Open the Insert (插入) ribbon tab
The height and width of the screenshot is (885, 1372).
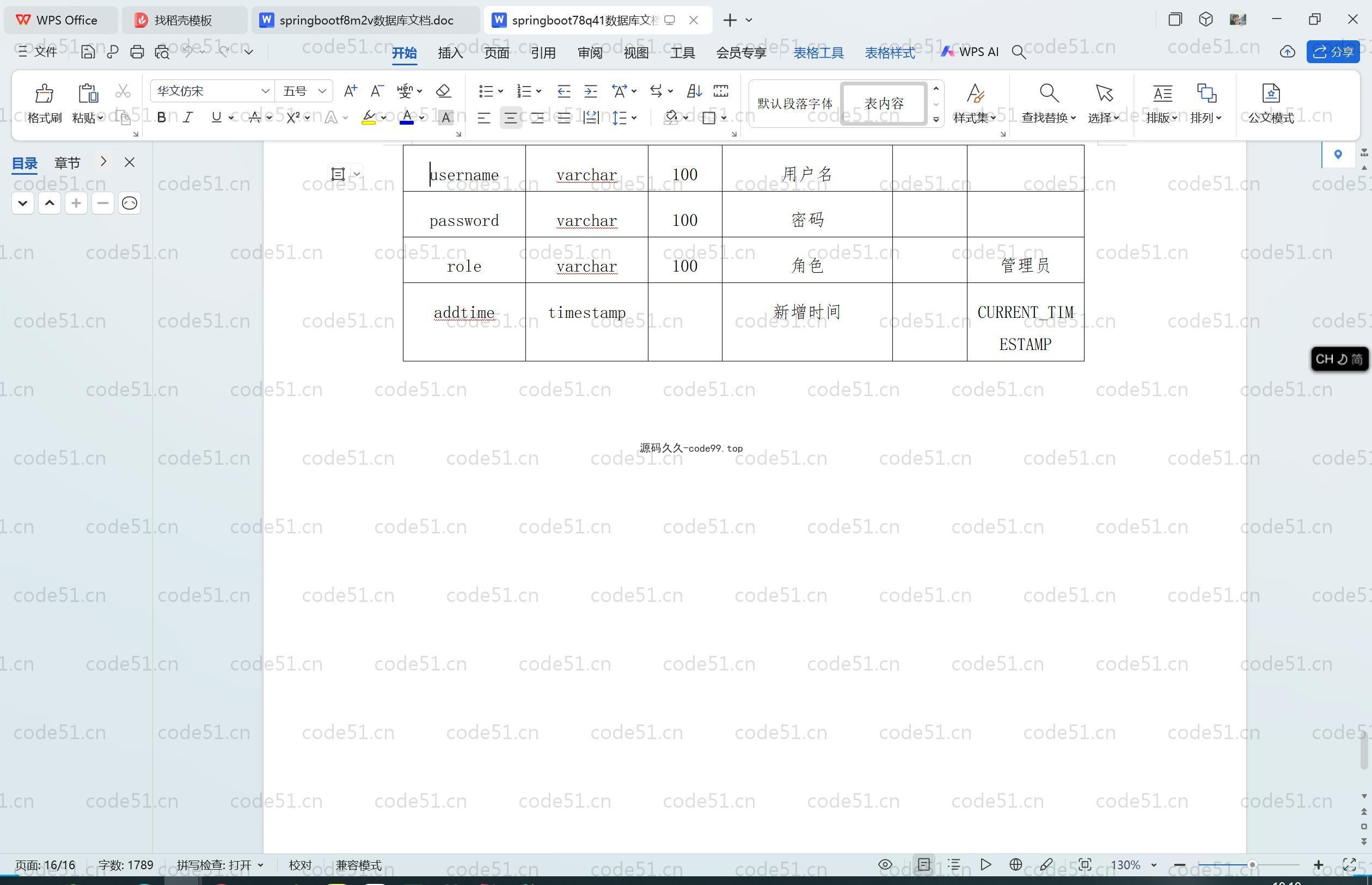click(x=450, y=53)
